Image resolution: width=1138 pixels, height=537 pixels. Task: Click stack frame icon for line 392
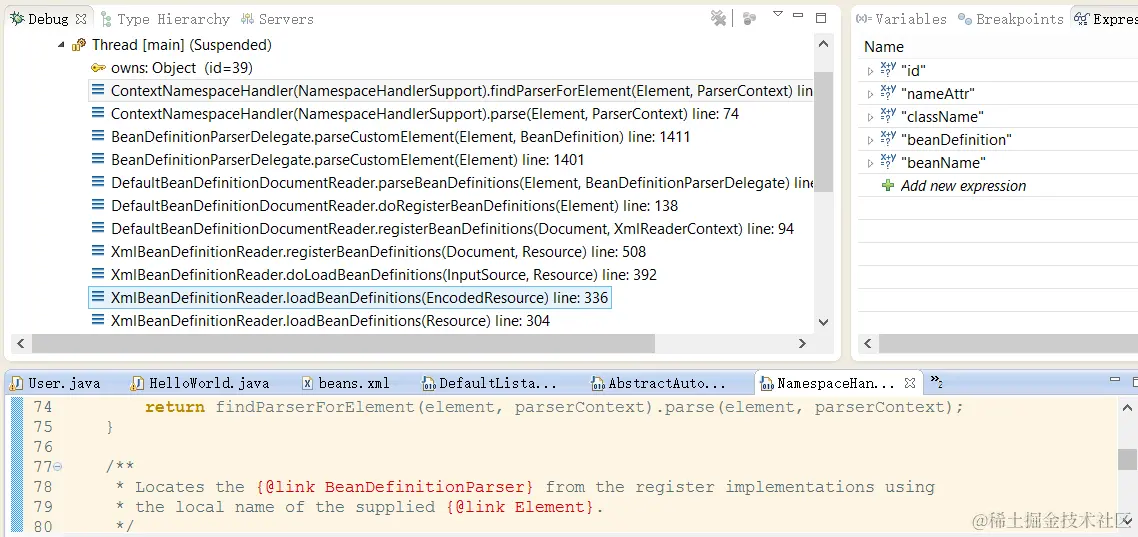(98, 274)
